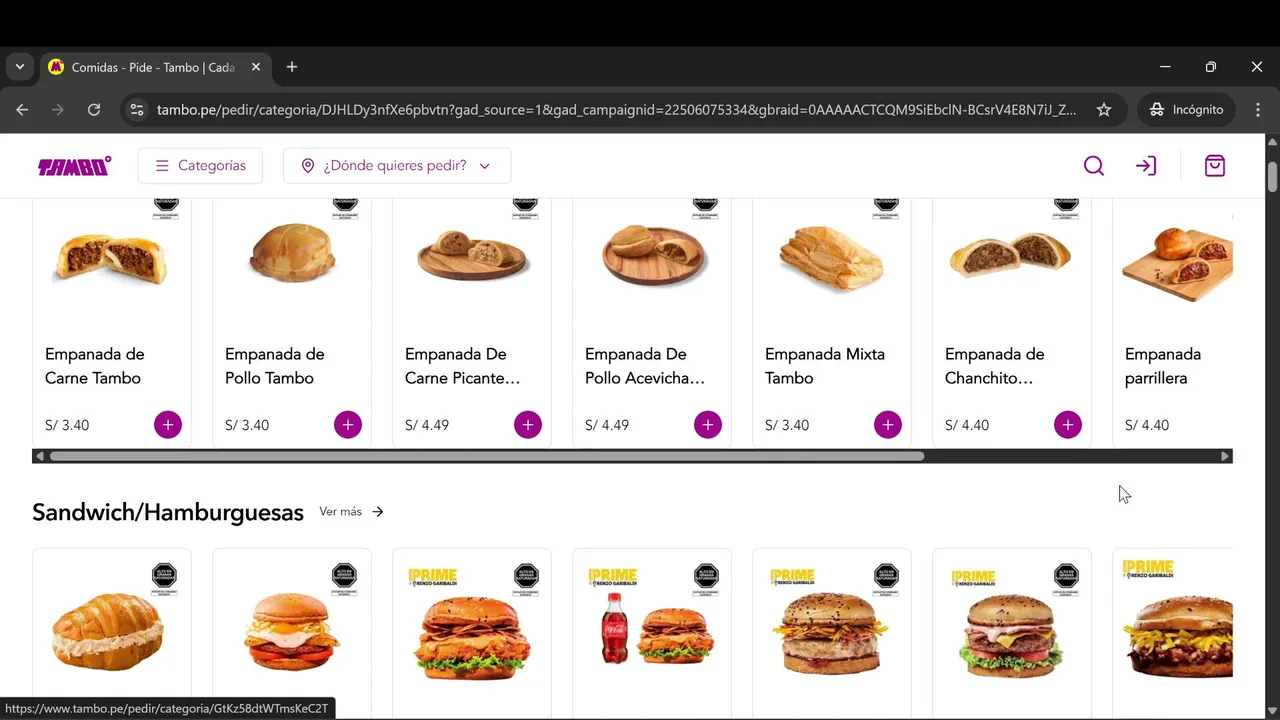
Task: Open the Categorías menu
Action: pos(200,166)
